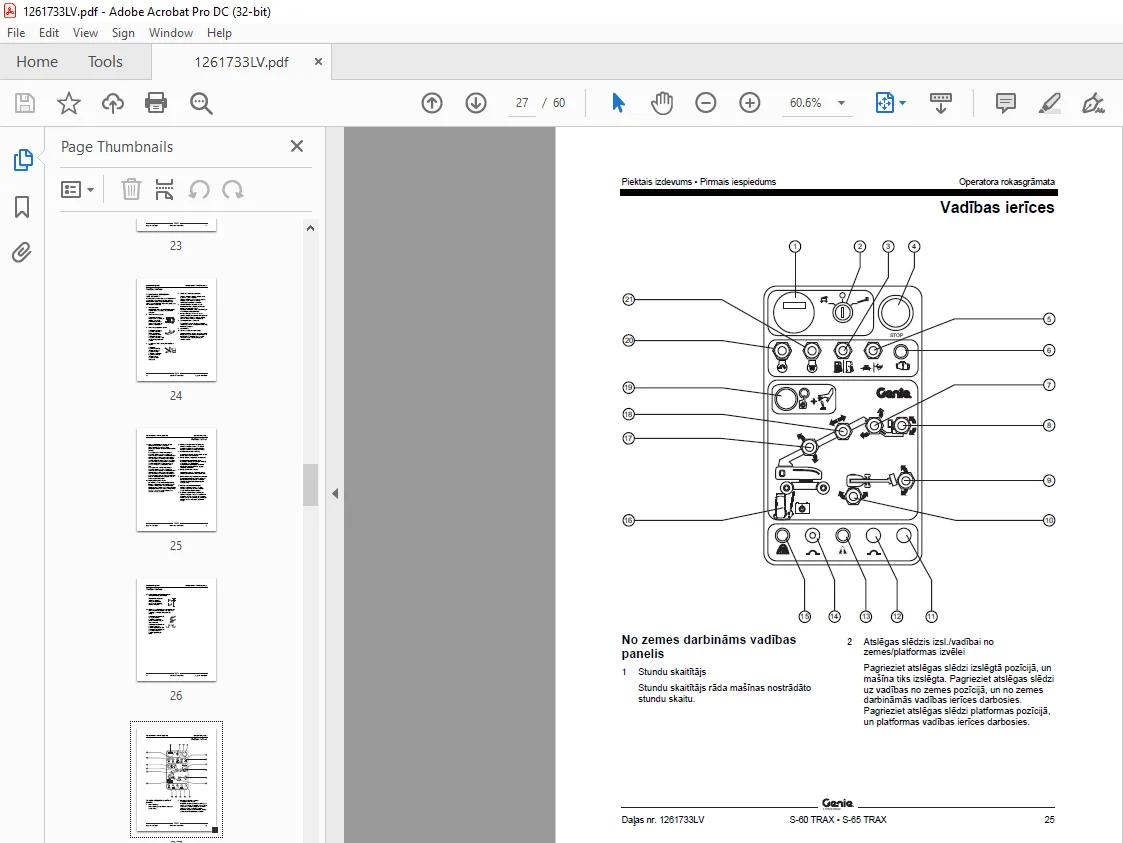Screen dimensions: 1123x843
Task: Select the page 24 thumbnail
Action: pyautogui.click(x=176, y=329)
